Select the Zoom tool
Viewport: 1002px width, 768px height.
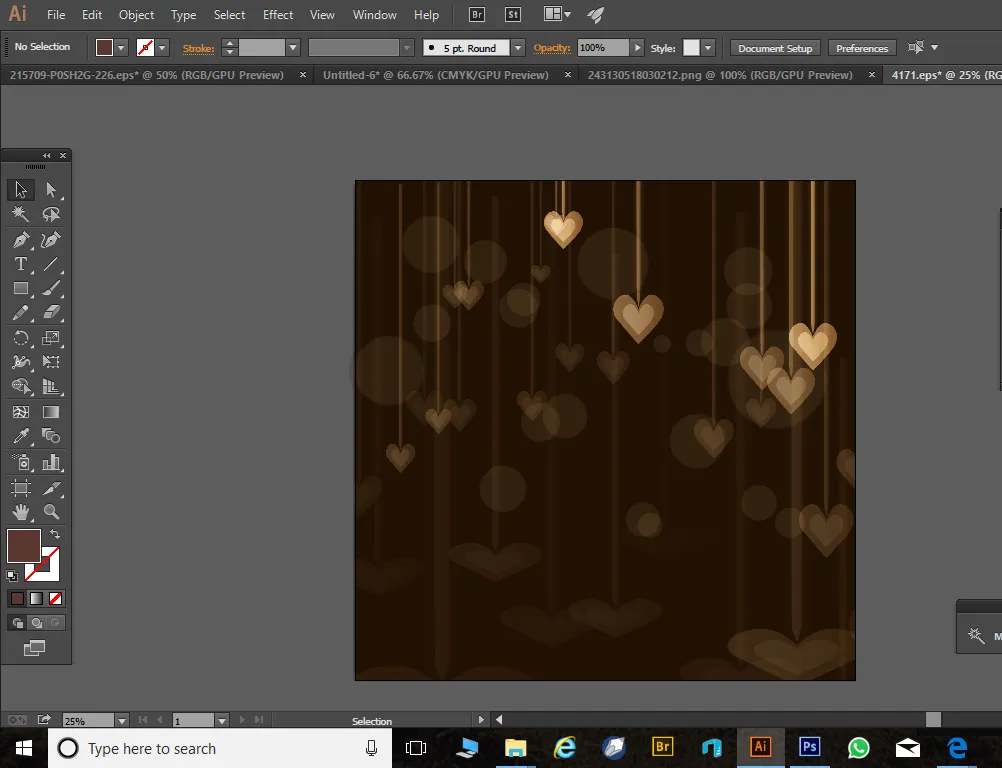pyautogui.click(x=51, y=512)
